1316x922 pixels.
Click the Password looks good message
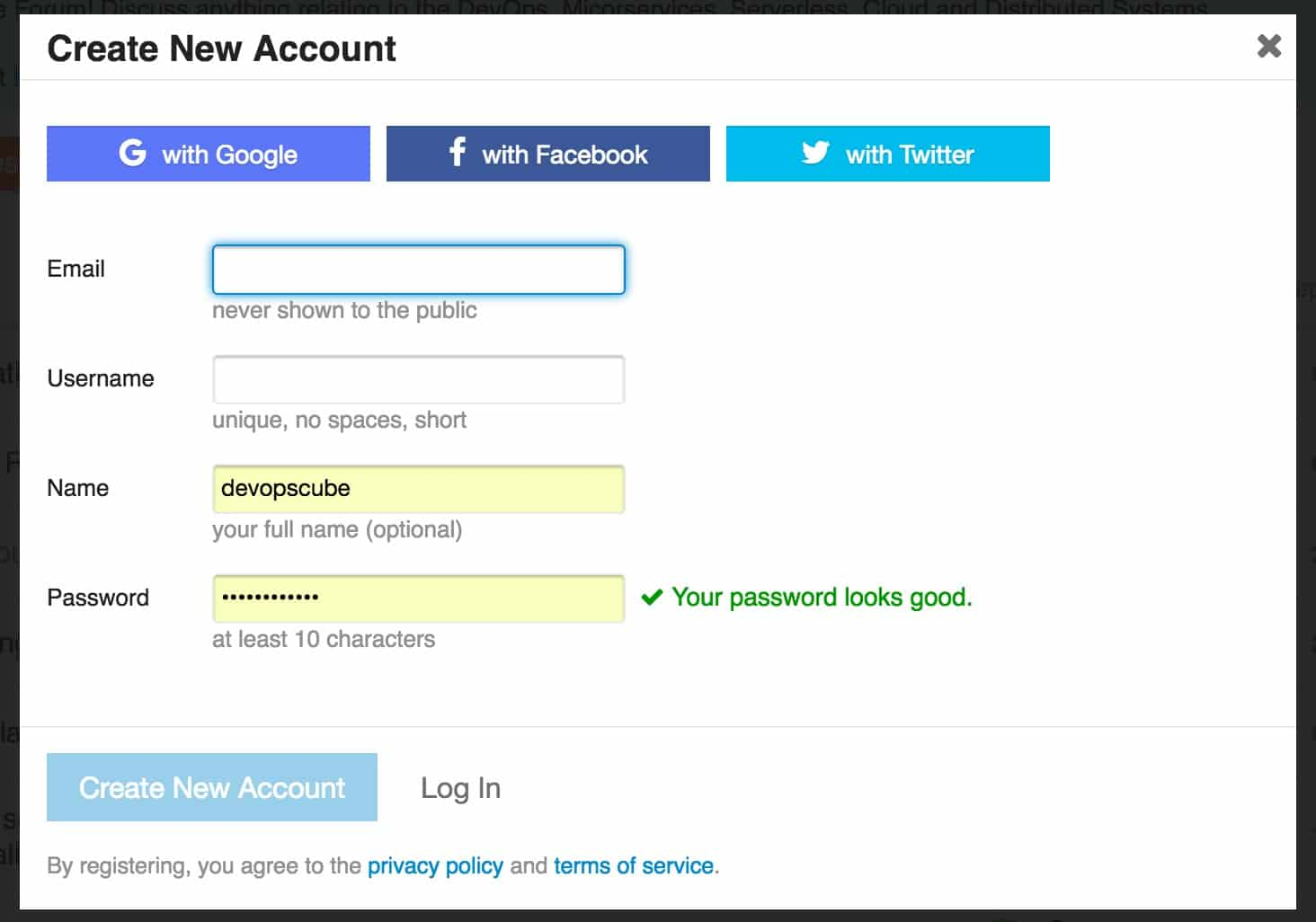point(822,597)
